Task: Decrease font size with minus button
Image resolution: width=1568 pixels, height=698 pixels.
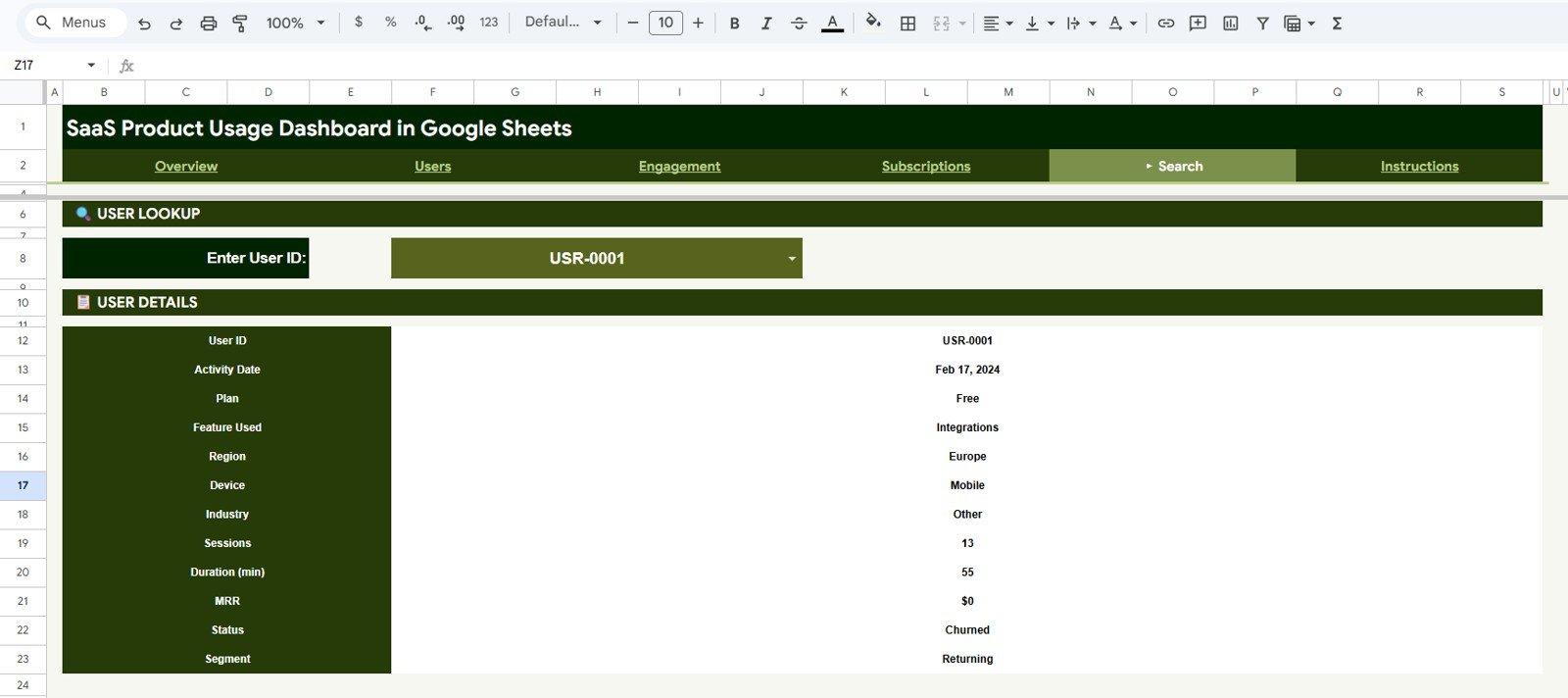Action: [x=633, y=23]
